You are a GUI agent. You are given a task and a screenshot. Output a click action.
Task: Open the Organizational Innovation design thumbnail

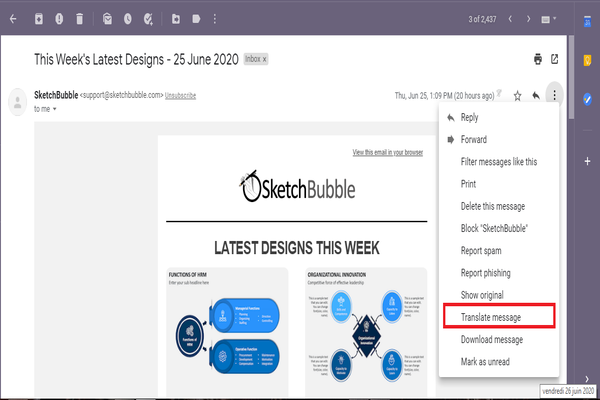(366, 332)
